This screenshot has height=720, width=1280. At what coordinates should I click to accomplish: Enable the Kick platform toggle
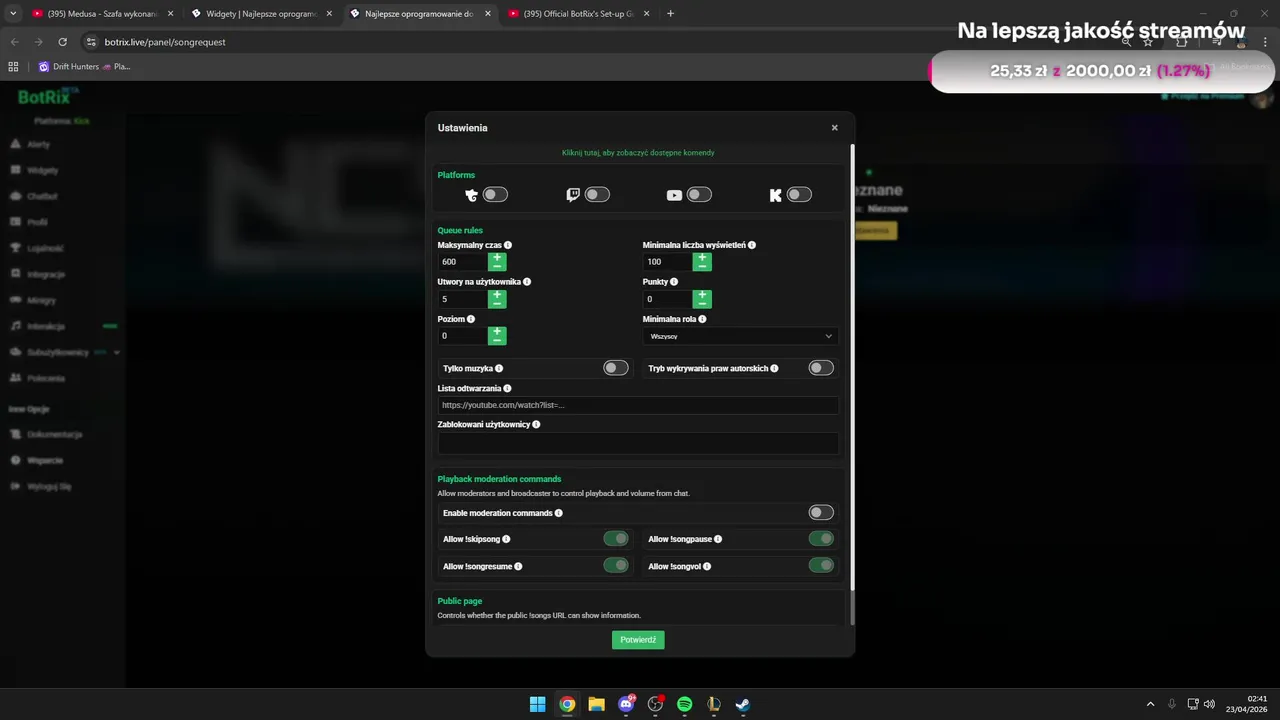pos(799,195)
